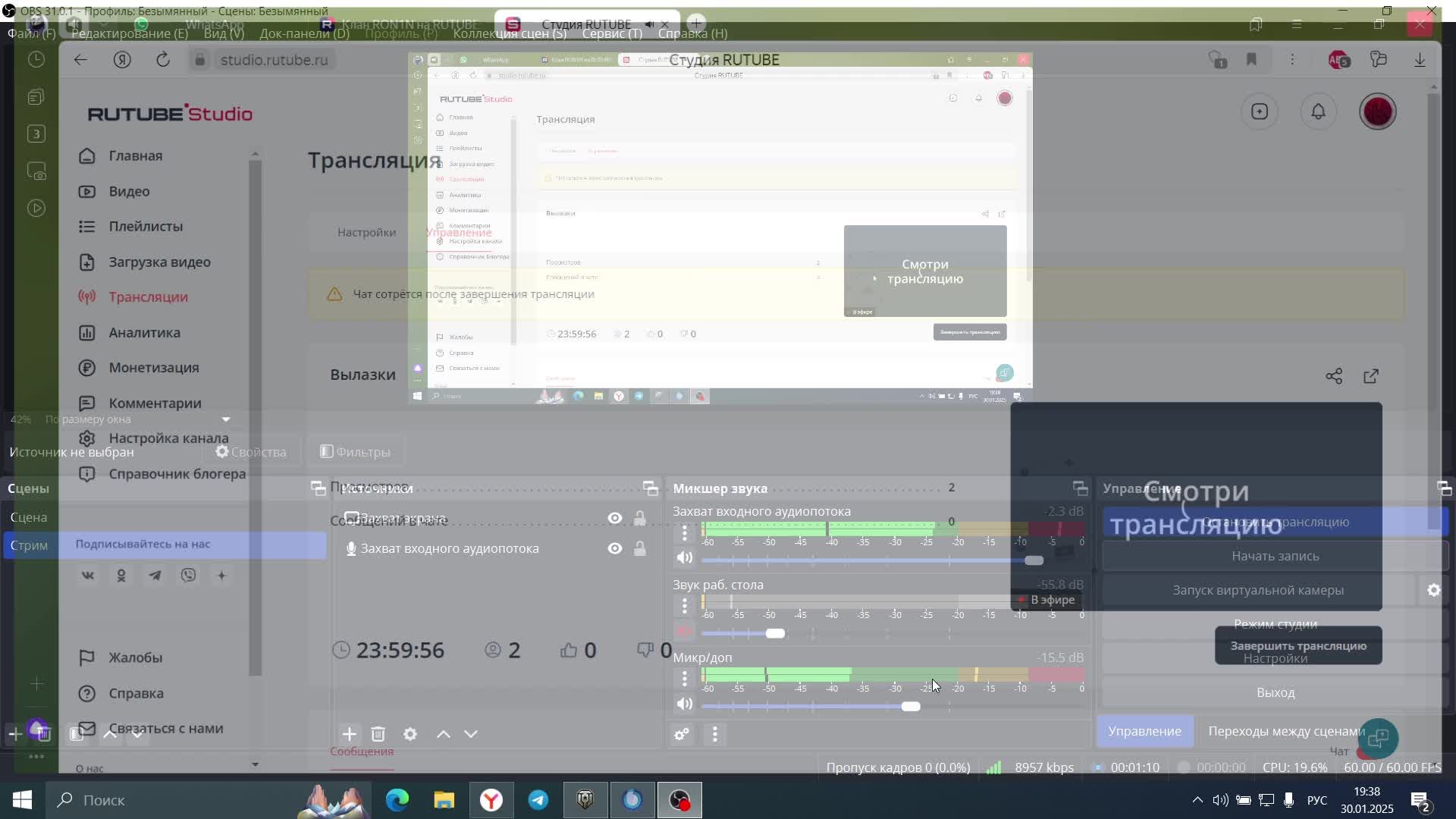Open options menu for Микр/доп channel

pos(684,678)
